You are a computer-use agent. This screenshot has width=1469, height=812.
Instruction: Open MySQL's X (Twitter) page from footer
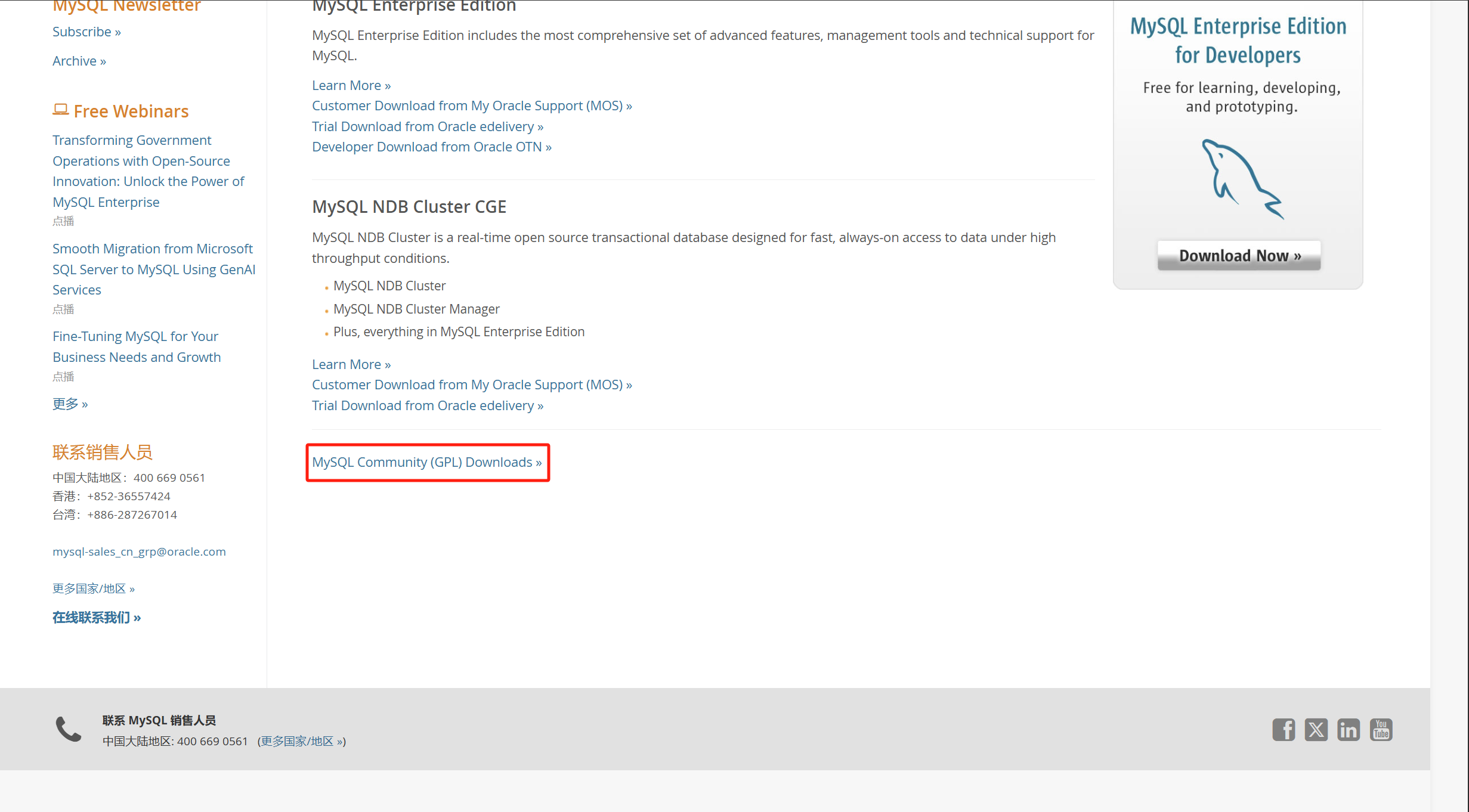click(x=1316, y=729)
